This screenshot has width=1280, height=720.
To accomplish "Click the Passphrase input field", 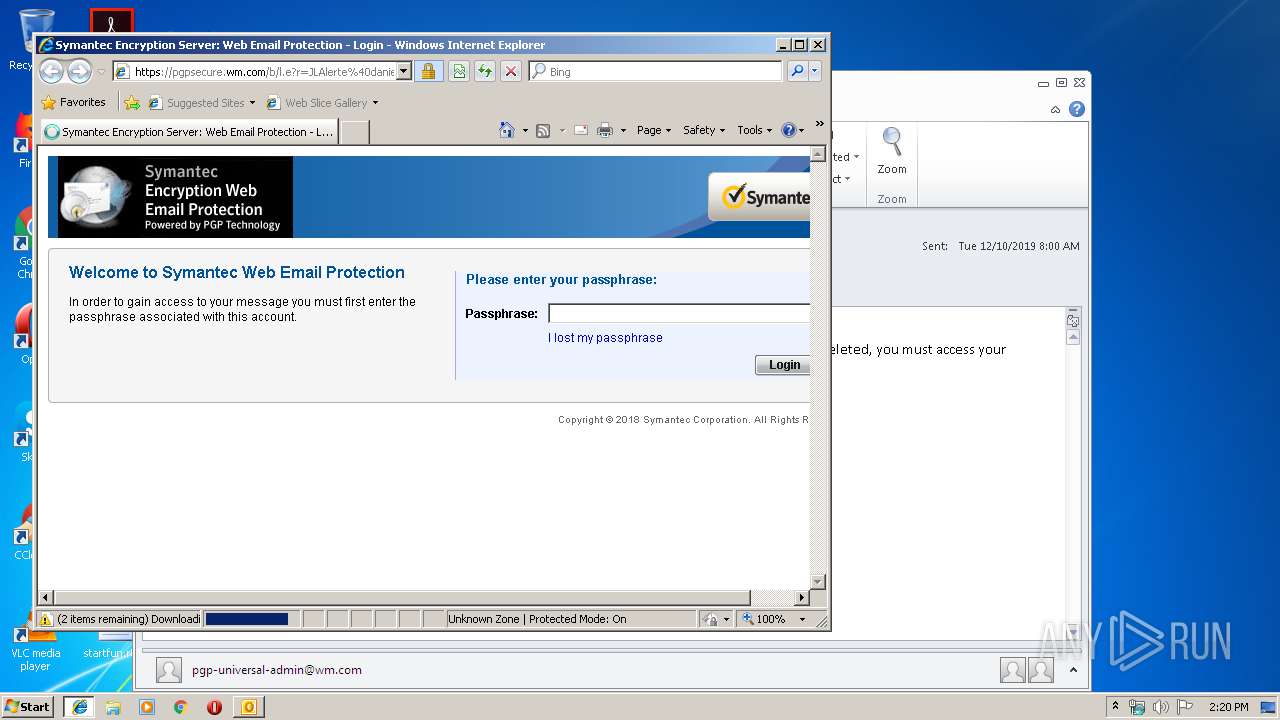I will (x=679, y=313).
